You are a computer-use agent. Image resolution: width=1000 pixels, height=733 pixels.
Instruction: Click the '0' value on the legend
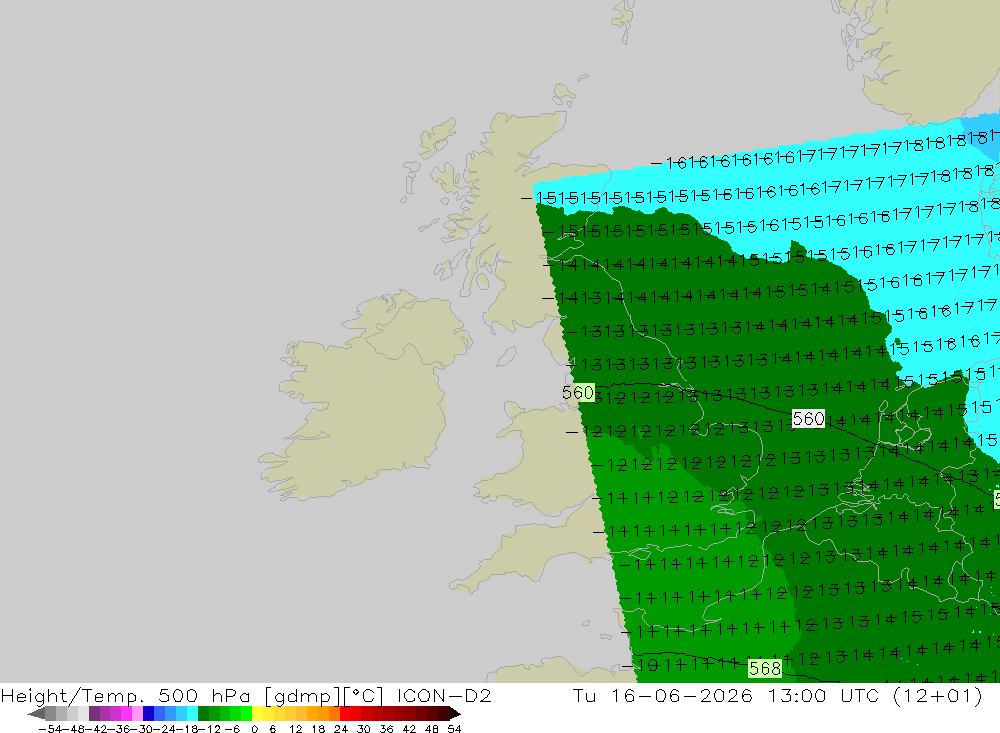pos(254,729)
